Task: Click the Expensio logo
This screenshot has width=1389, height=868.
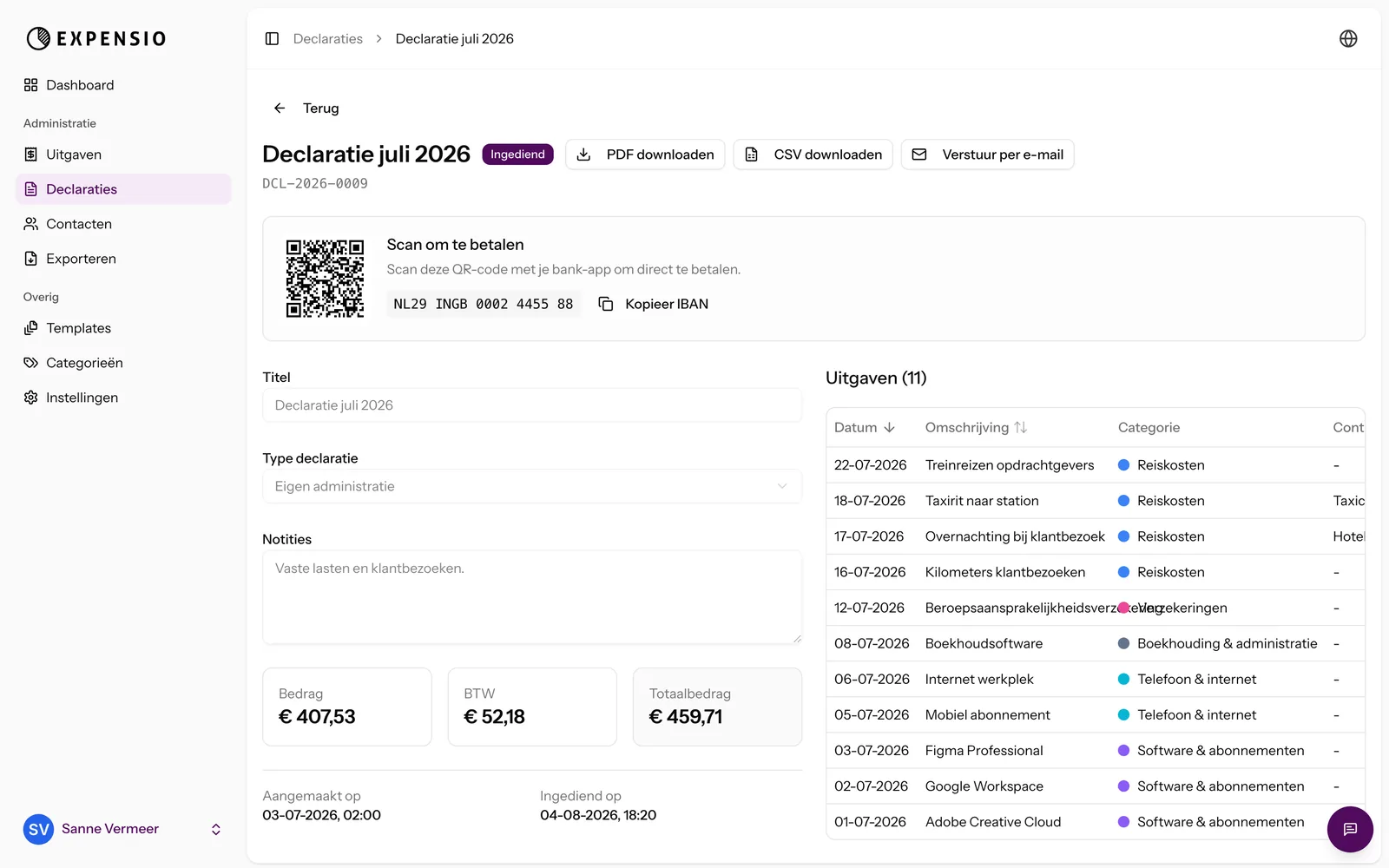Action: pyautogui.click(x=95, y=38)
